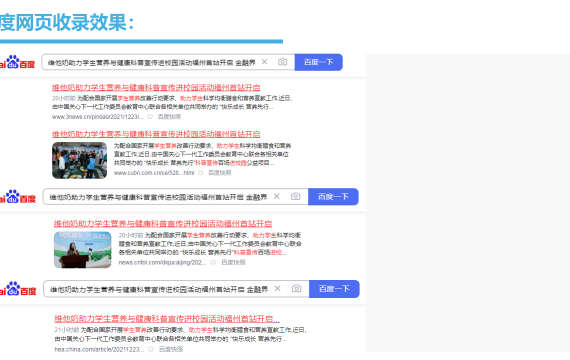The height and width of the screenshot is (360, 570).
Task: Open the result title above the cnfol.com result
Action: tap(163, 223)
